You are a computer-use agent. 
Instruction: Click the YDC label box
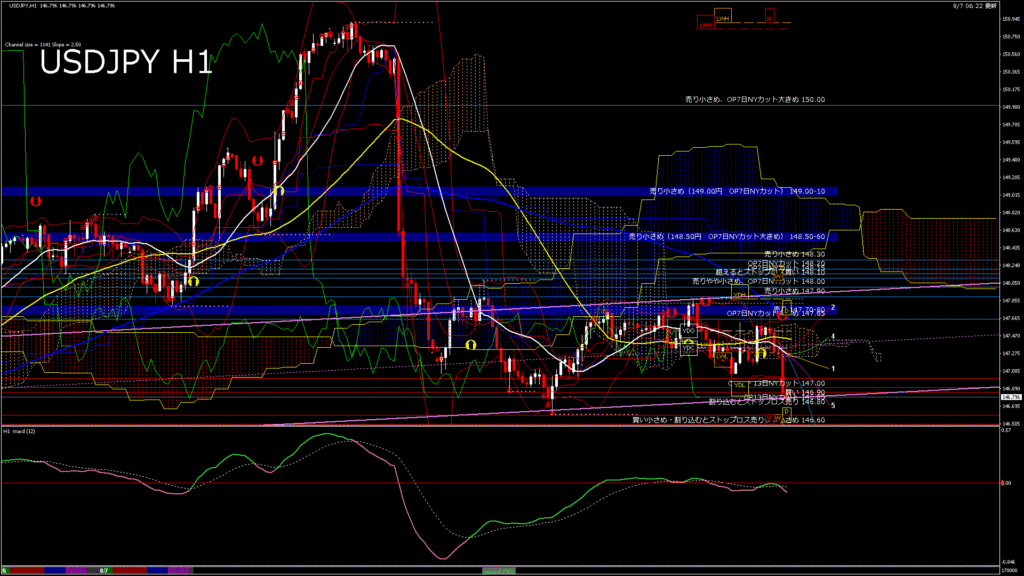[689, 350]
